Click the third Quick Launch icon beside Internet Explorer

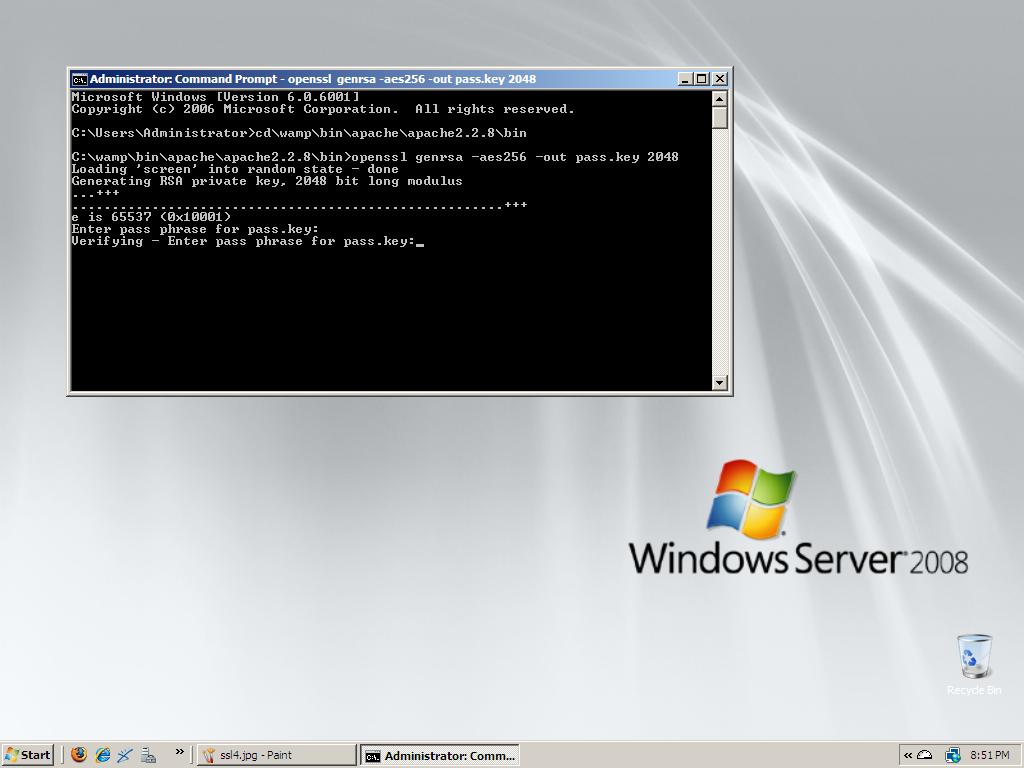[x=125, y=755]
